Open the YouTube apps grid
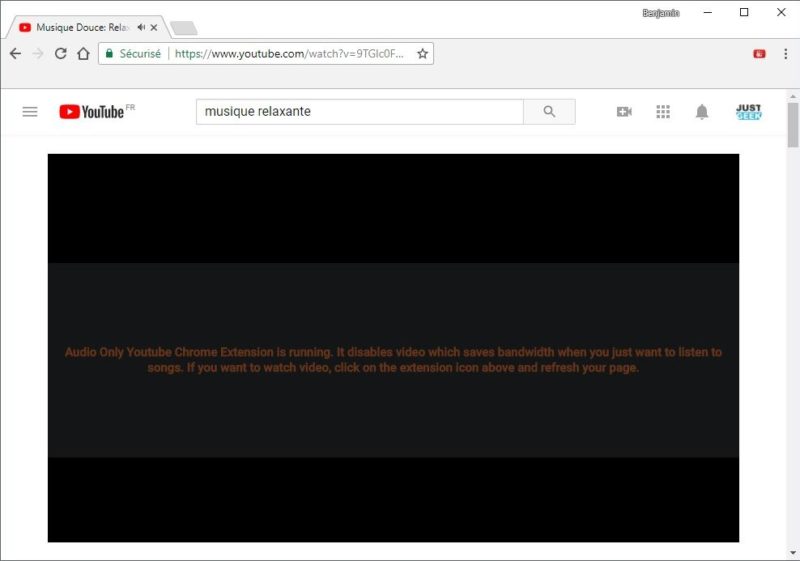 [x=663, y=112]
